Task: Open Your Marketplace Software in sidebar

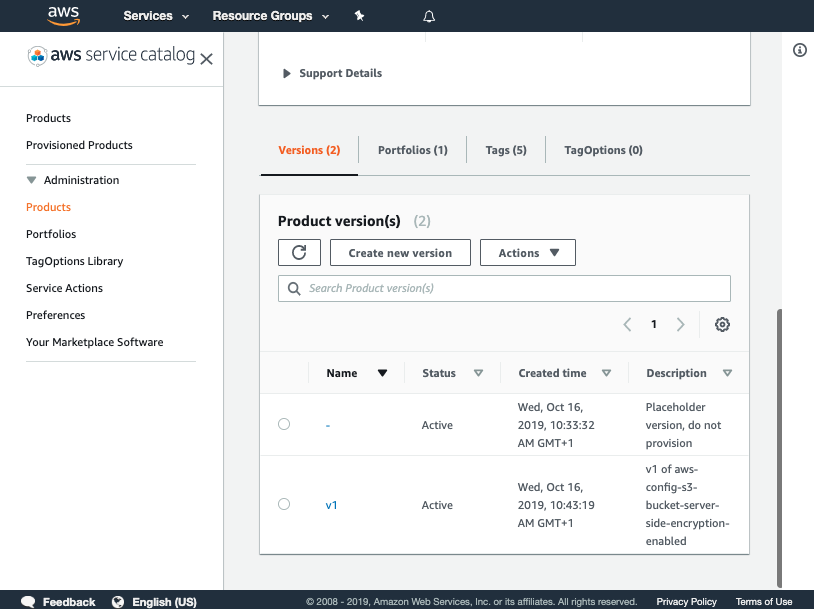Action: point(94,342)
